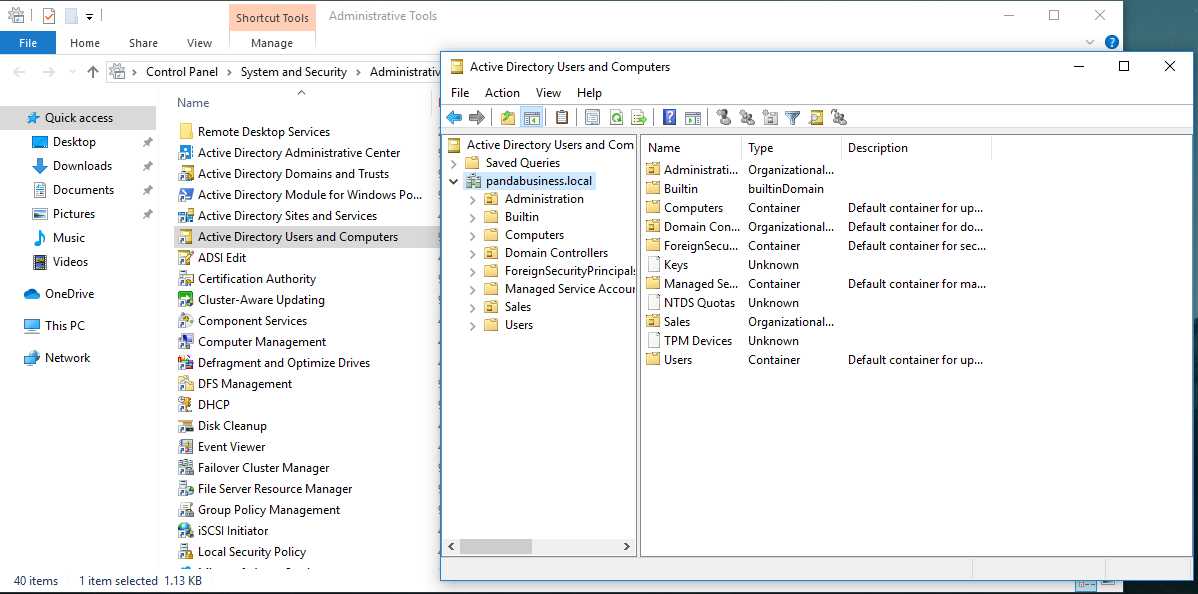Click the Properties icon in Explorer's quick access toolbar
This screenshot has width=1198, height=594.
click(49, 15)
